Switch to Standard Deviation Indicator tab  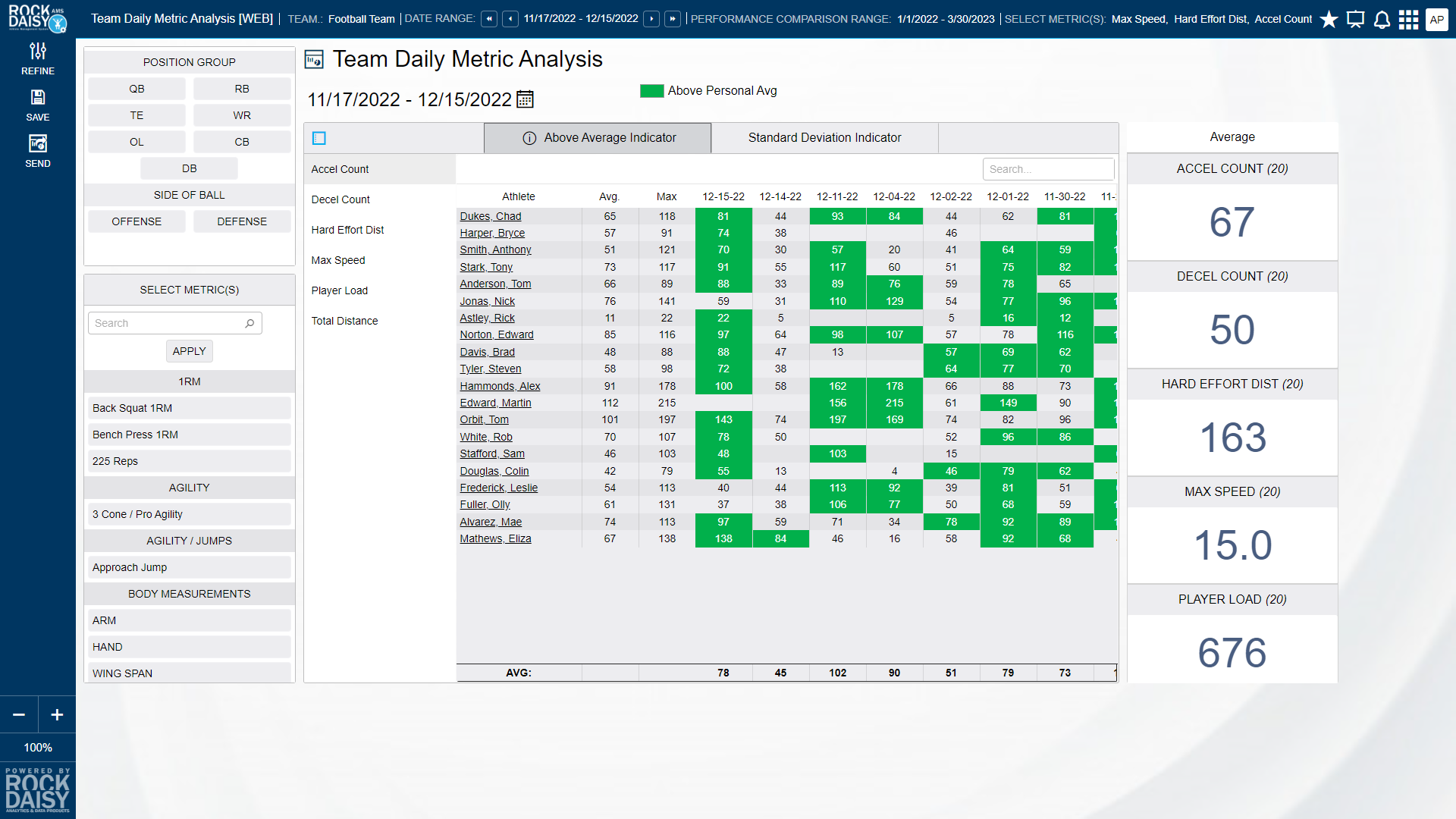pos(824,138)
